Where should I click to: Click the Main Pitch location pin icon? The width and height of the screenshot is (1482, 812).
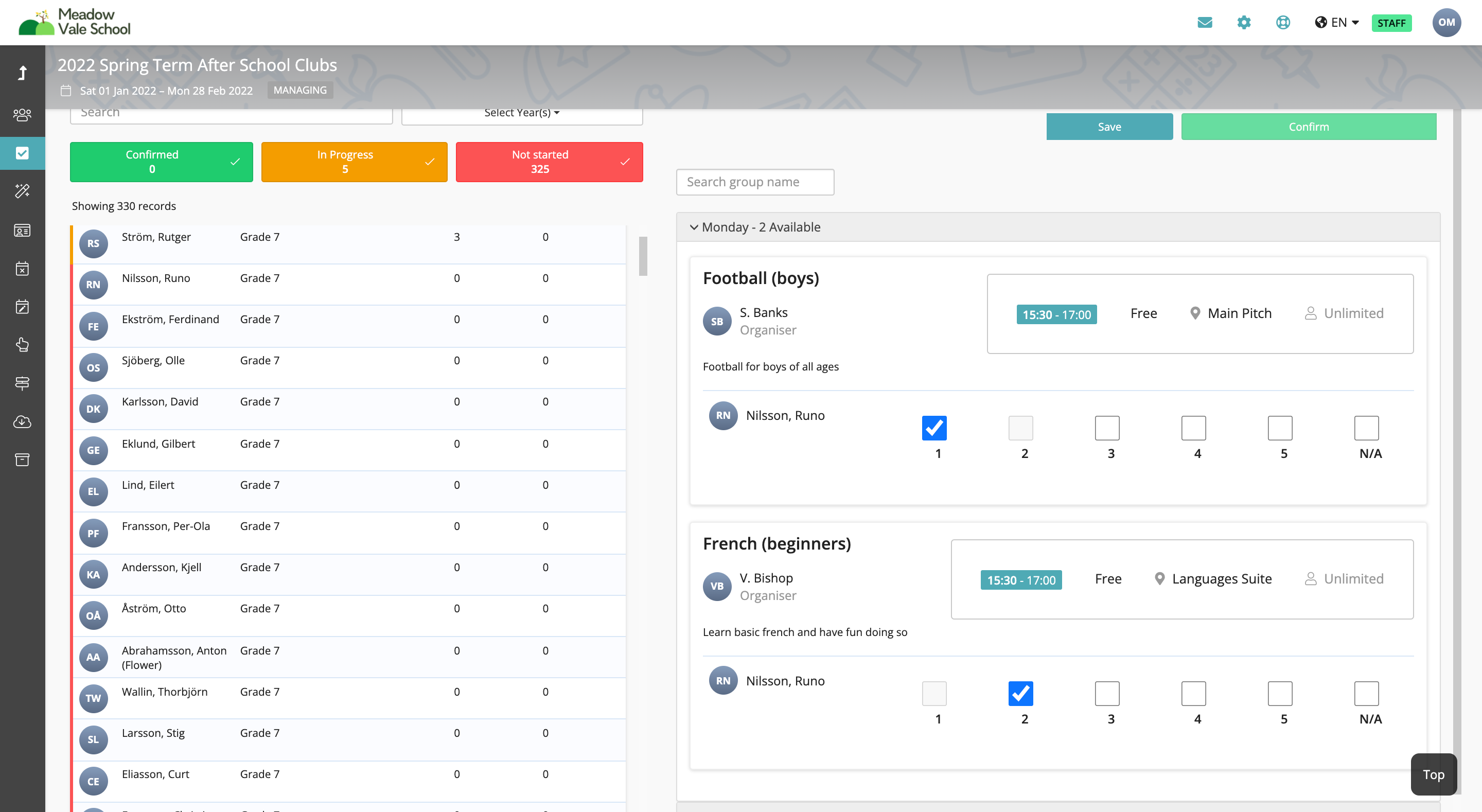pos(1195,314)
